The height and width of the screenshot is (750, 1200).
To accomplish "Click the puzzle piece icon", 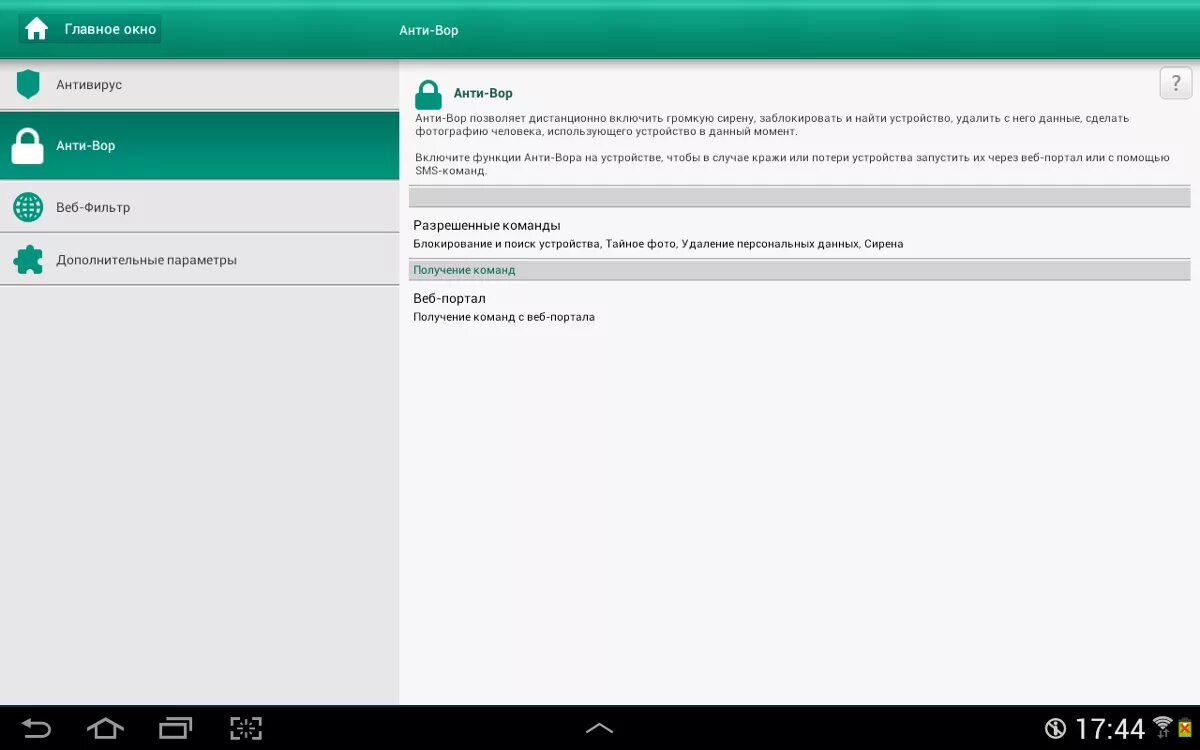I will (x=28, y=260).
